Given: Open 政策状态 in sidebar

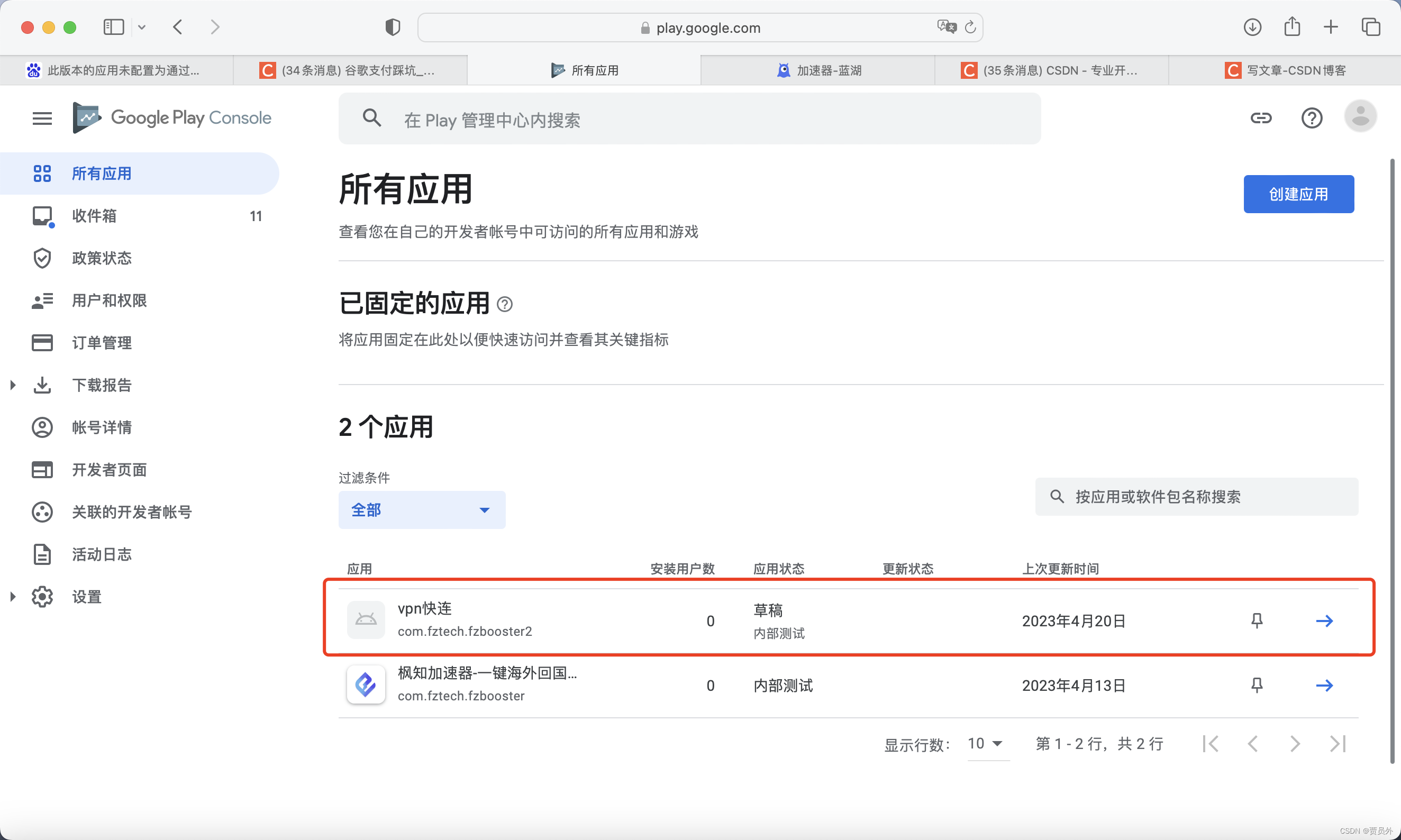Looking at the screenshot, I should click(x=139, y=258).
